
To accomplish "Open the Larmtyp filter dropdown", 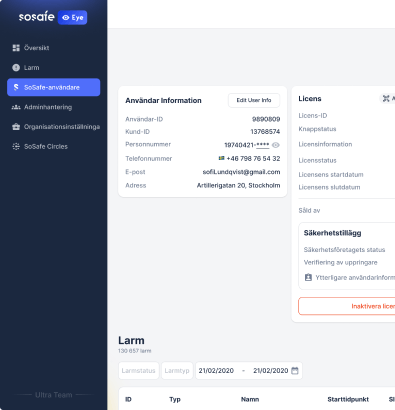I will pos(177,370).
